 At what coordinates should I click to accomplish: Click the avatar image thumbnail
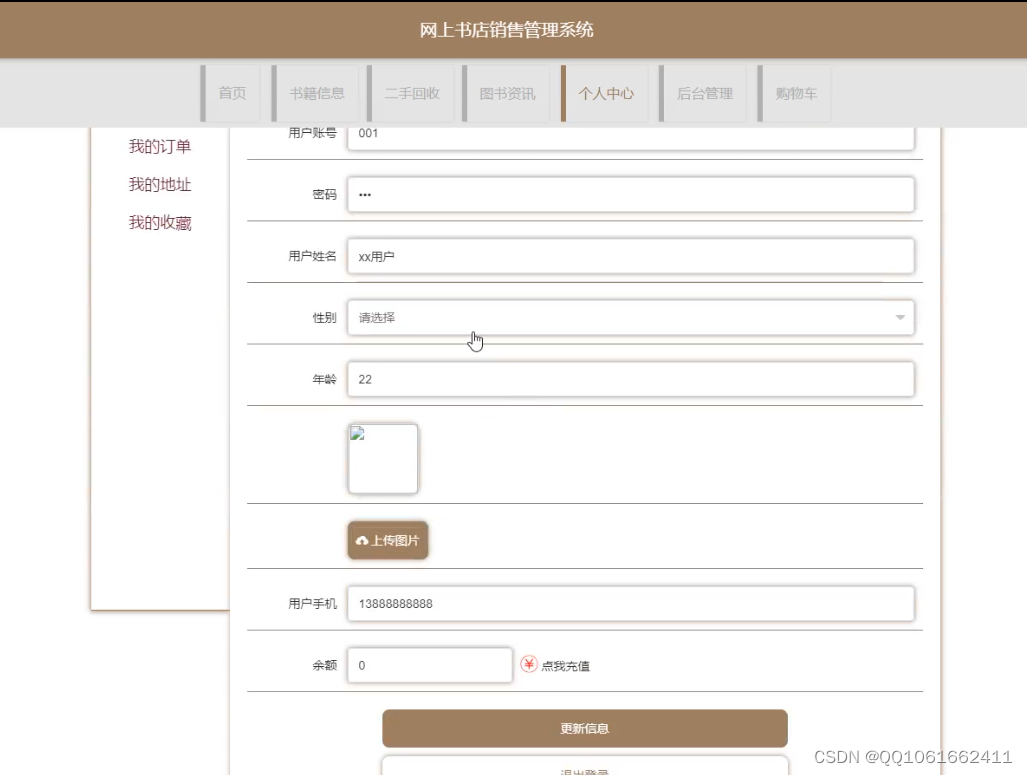pyautogui.click(x=383, y=457)
